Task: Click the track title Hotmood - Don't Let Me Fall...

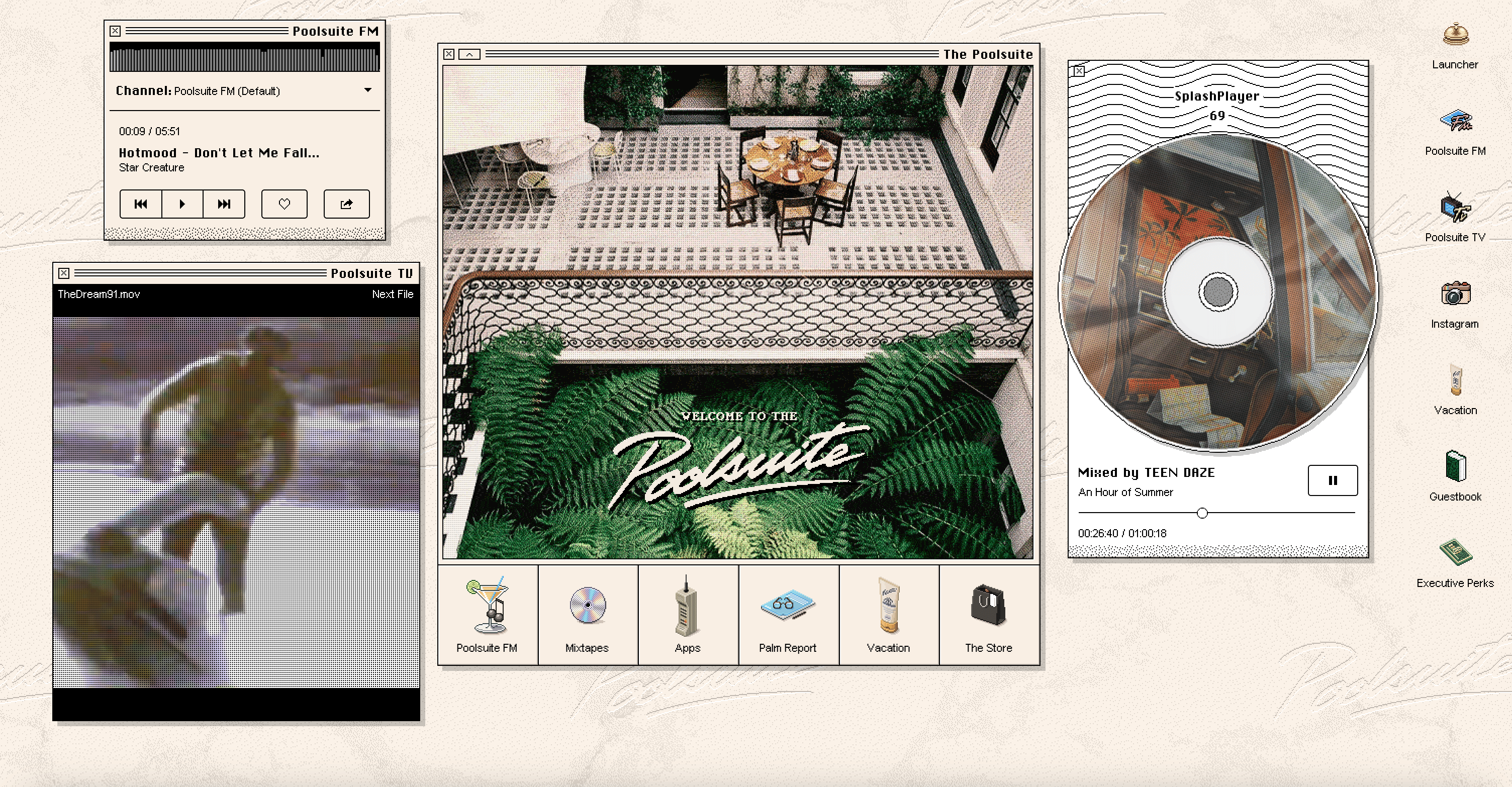Action: tap(219, 153)
